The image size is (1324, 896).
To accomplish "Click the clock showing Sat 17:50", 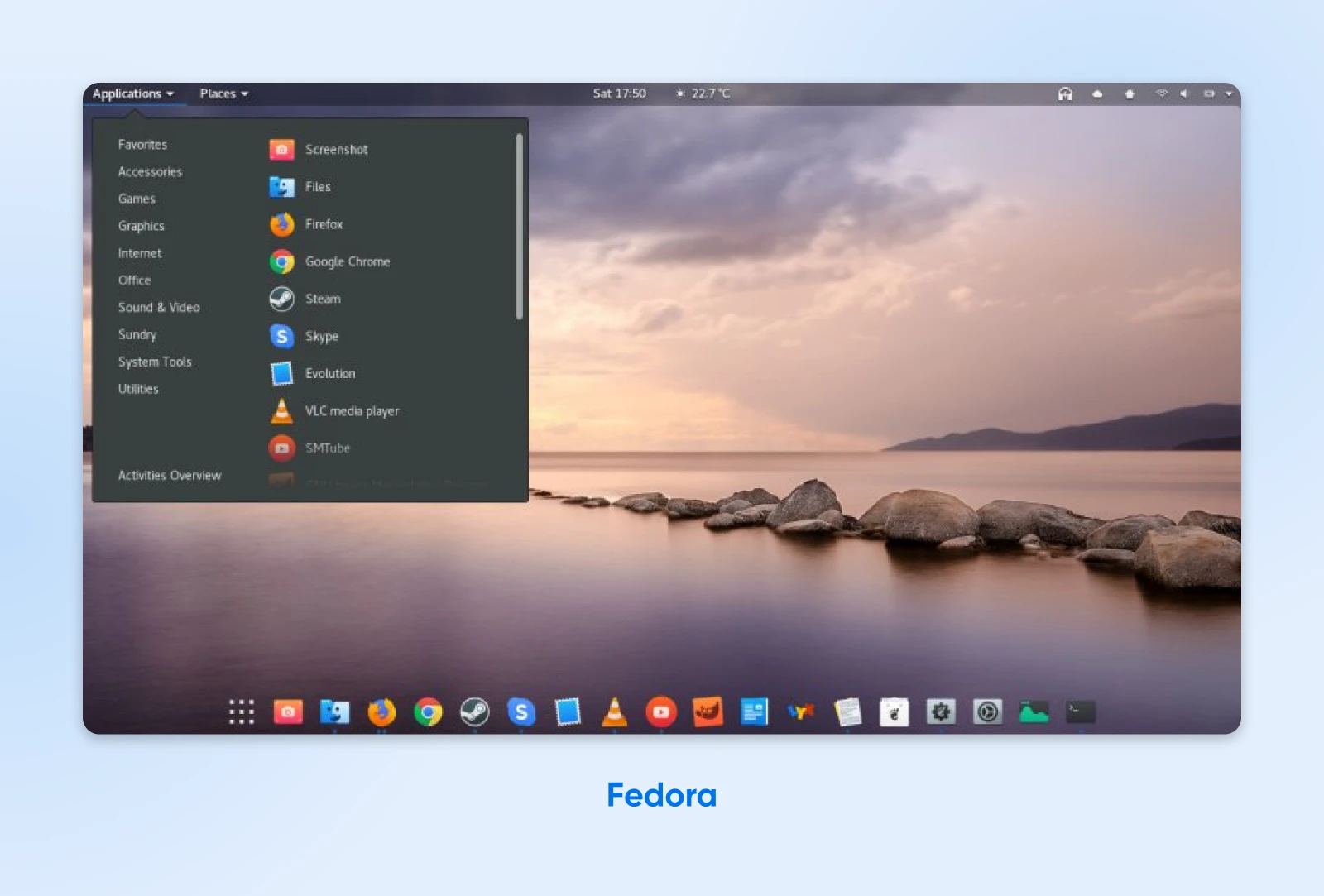I will click(x=619, y=93).
